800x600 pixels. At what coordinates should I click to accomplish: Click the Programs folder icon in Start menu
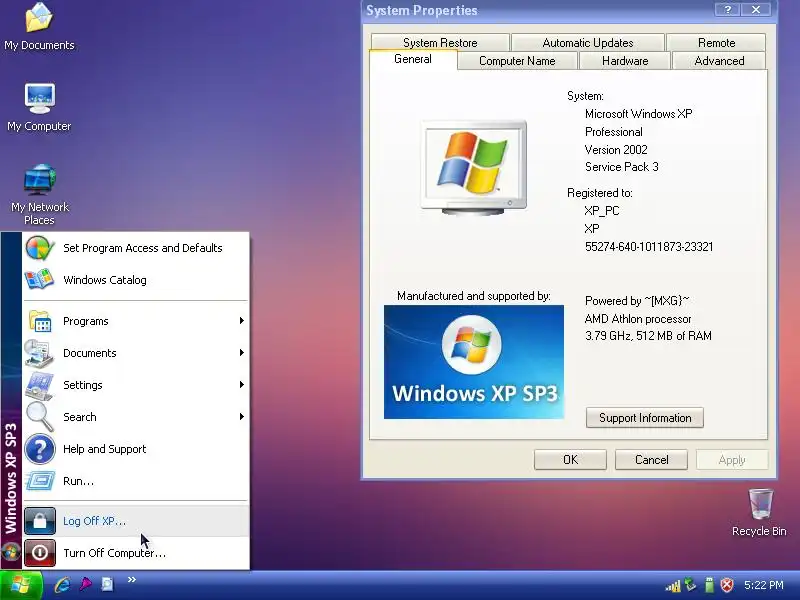coord(40,321)
